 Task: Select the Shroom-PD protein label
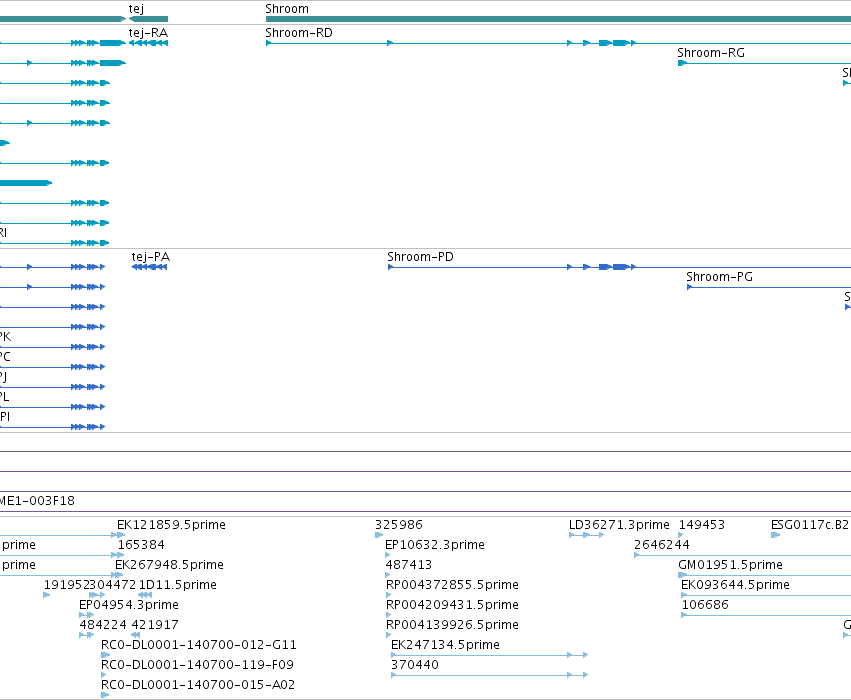[x=420, y=257]
